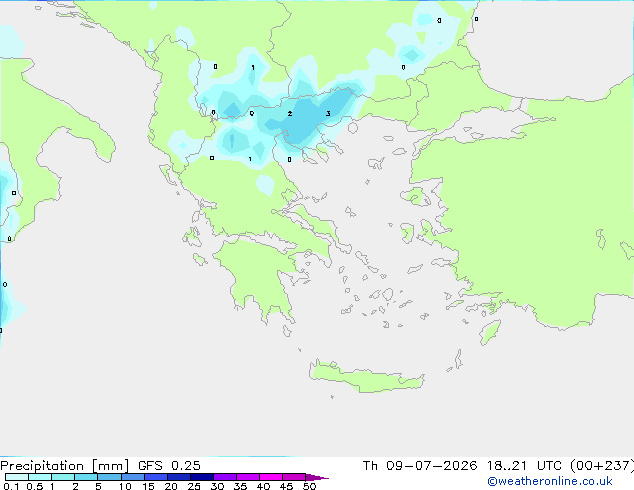
Task: Click the 2–5 mm legend swatch
Action: click(86, 477)
